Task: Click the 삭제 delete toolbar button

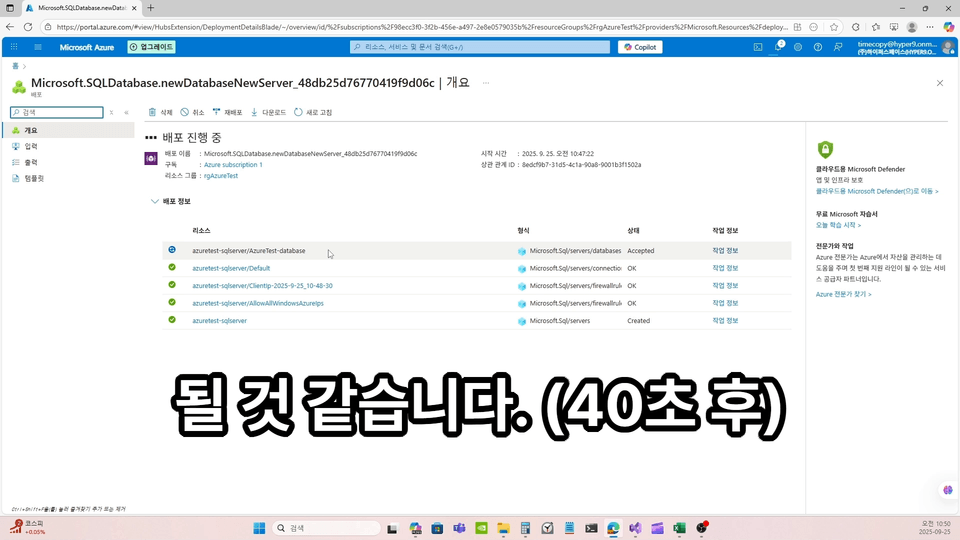Action: pyautogui.click(x=160, y=113)
